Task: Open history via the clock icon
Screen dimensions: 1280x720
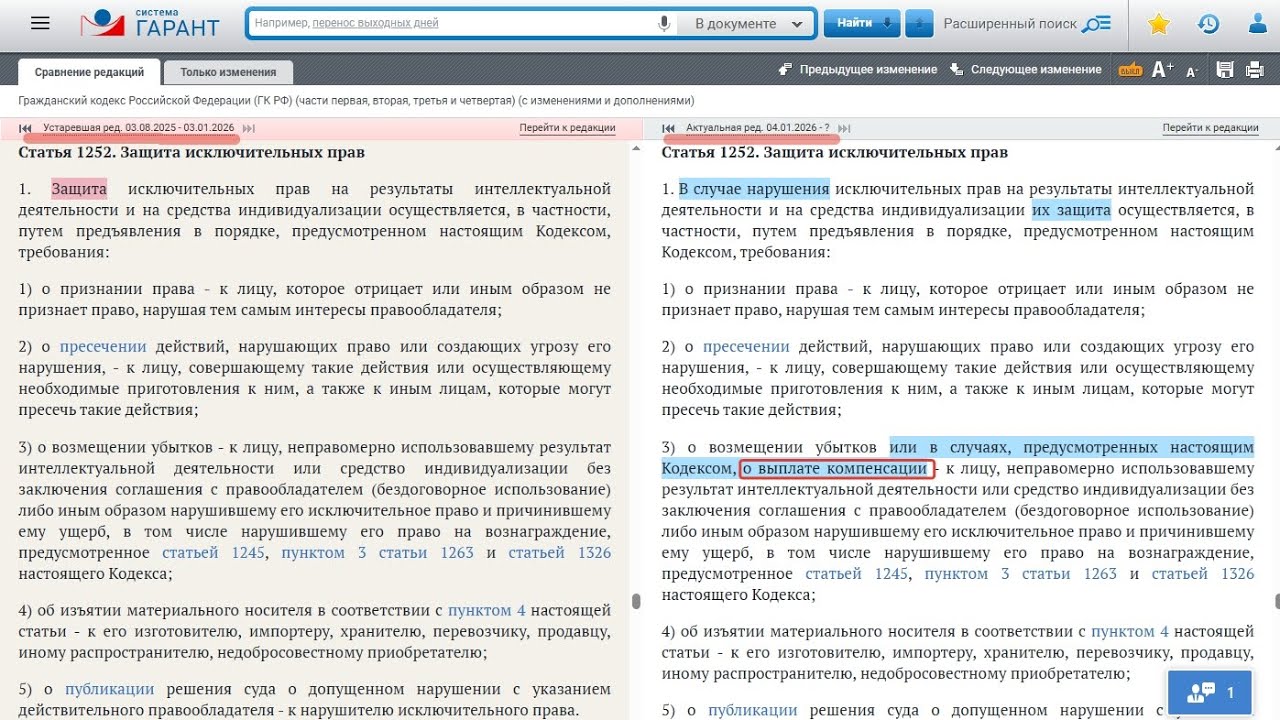Action: [x=1209, y=24]
